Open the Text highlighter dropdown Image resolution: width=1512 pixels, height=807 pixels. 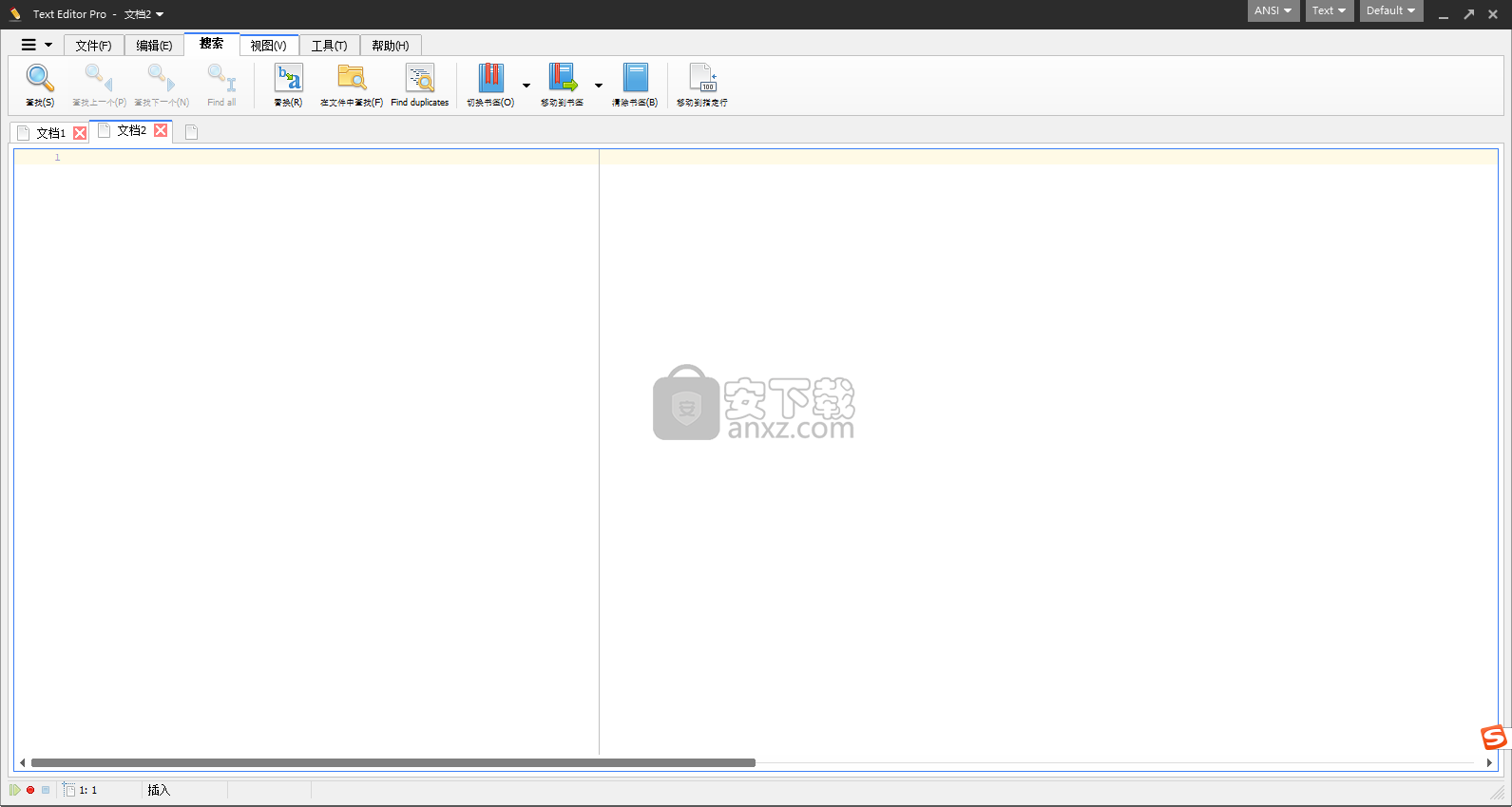[x=1330, y=10]
